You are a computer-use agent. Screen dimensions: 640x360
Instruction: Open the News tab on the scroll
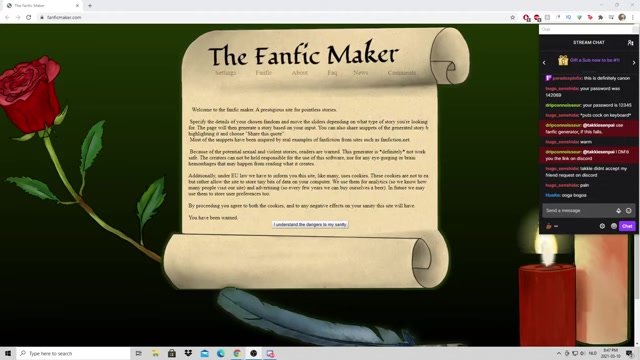pos(360,73)
